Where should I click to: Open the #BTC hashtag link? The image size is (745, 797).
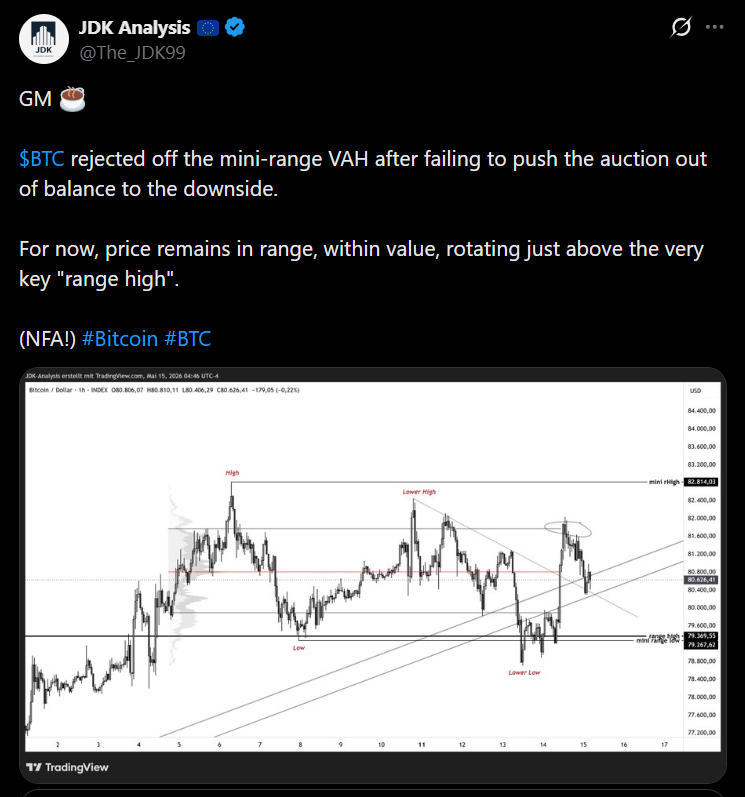(188, 339)
